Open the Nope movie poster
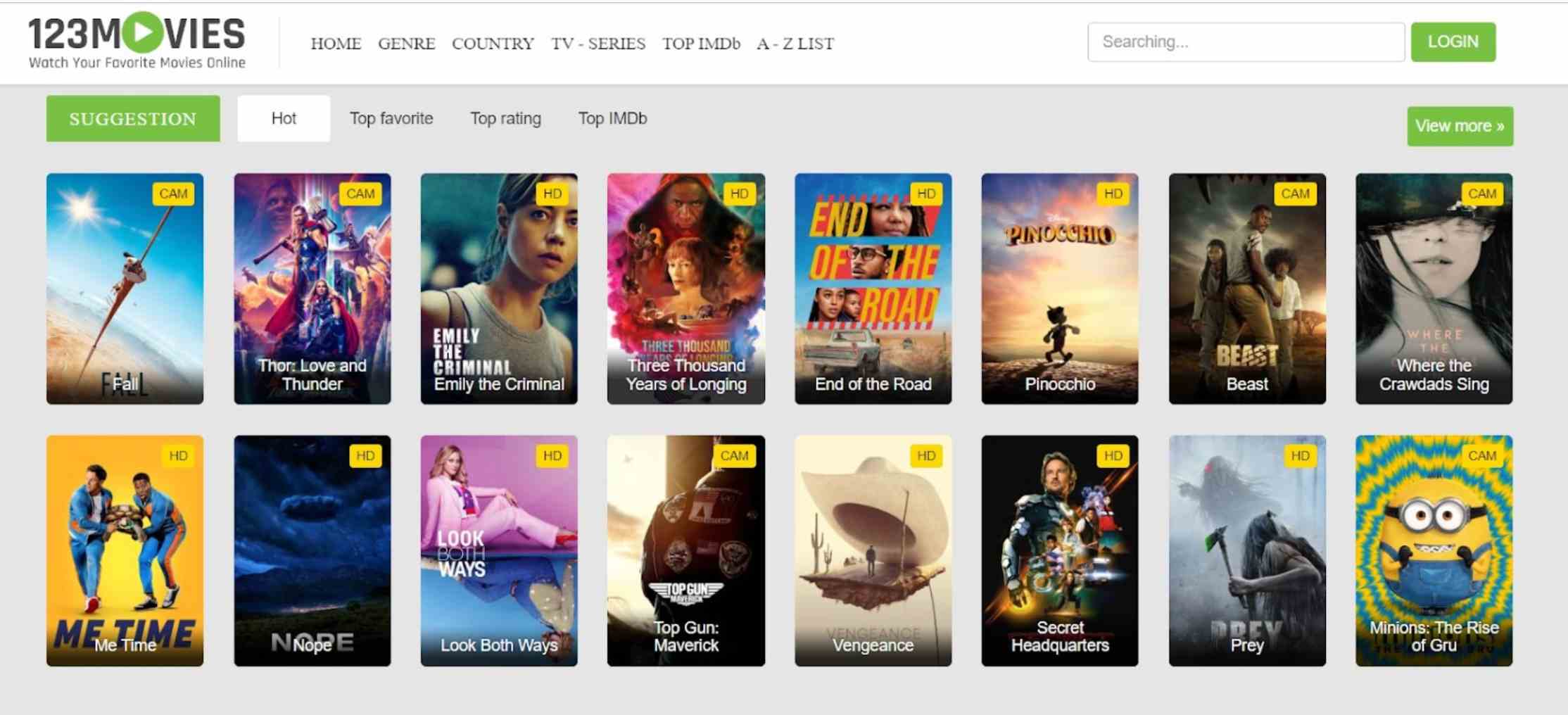The image size is (1568, 715). pyautogui.click(x=312, y=550)
